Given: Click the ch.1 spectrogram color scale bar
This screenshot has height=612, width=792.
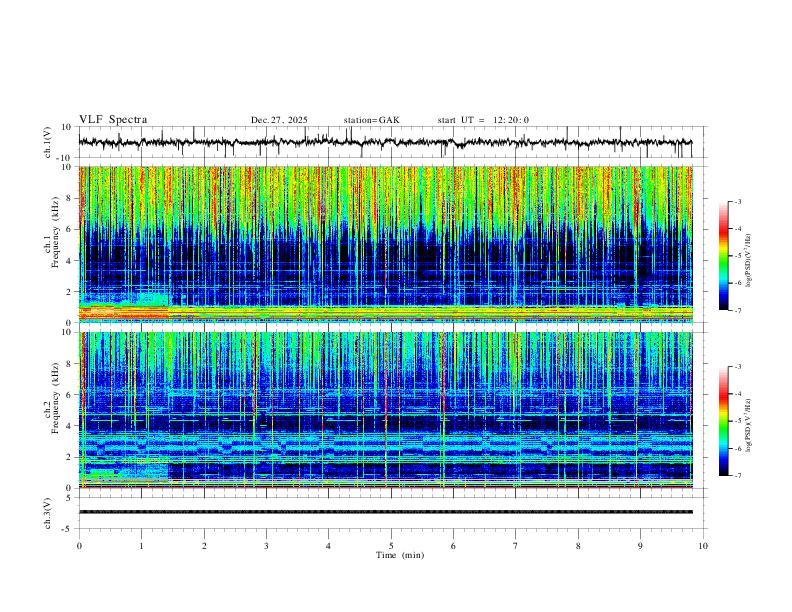Looking at the screenshot, I should click(724, 256).
